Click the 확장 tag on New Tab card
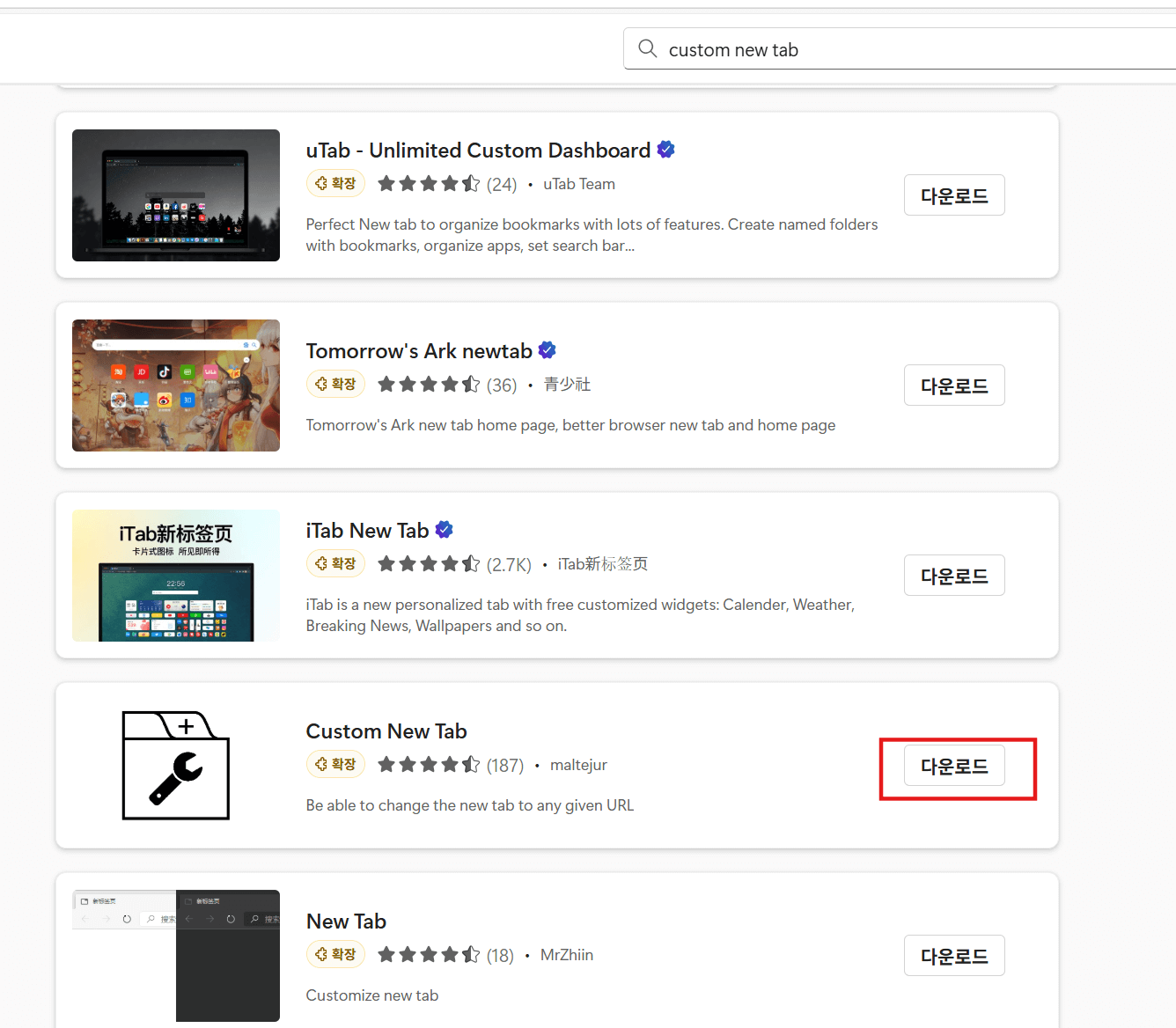The width and height of the screenshot is (1176, 1028). (x=335, y=954)
